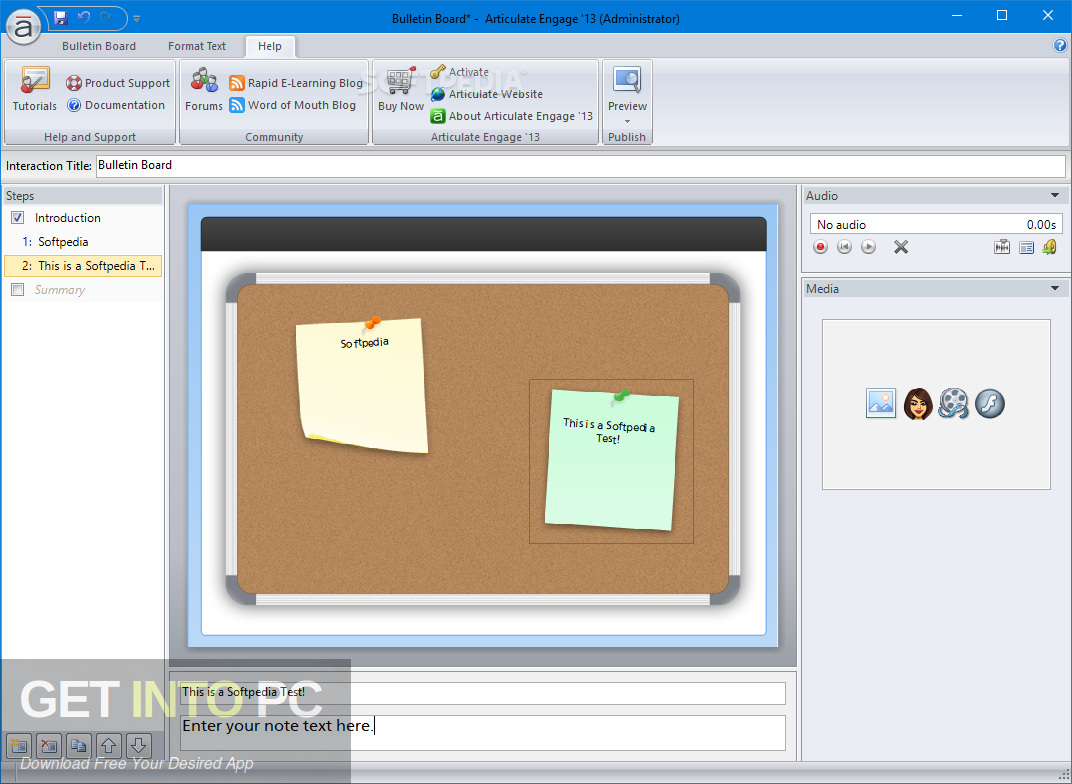
Task: Open the Forums community page
Action: [204, 89]
